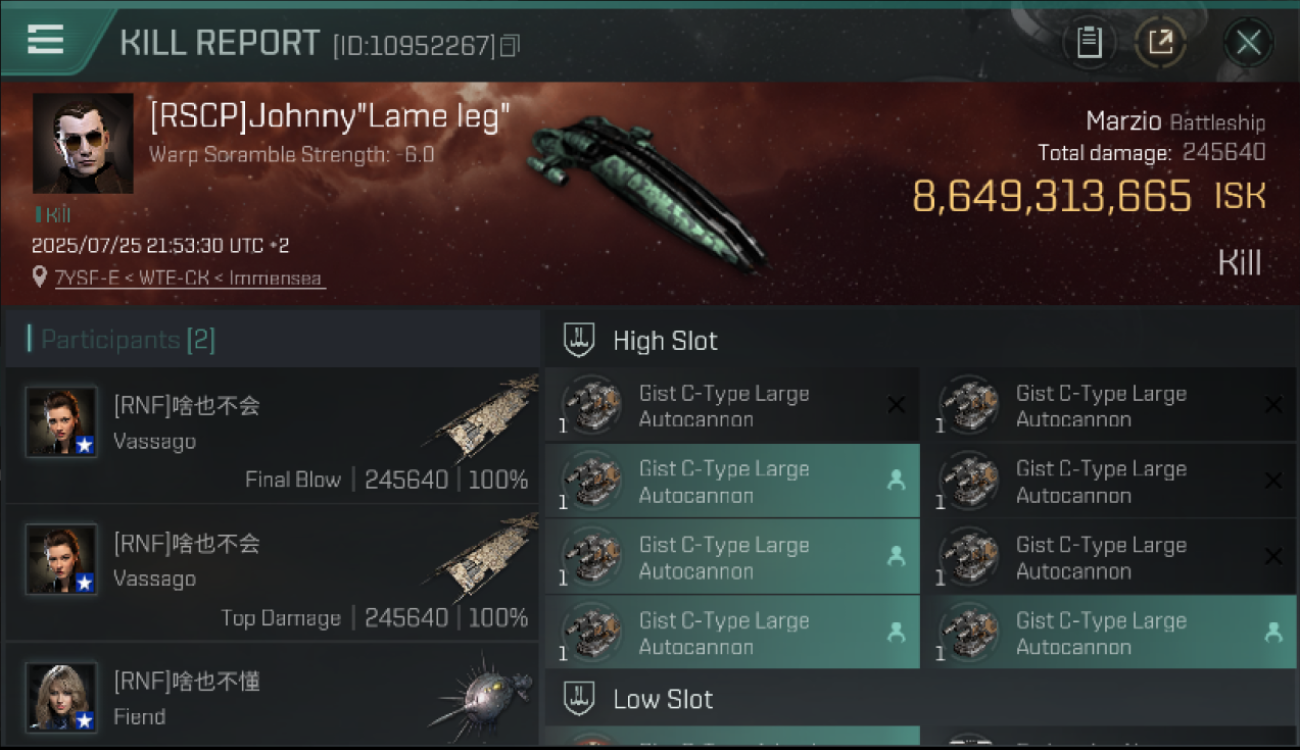
Task: Click person icon on second-row left Autocannon
Action: click(x=896, y=480)
